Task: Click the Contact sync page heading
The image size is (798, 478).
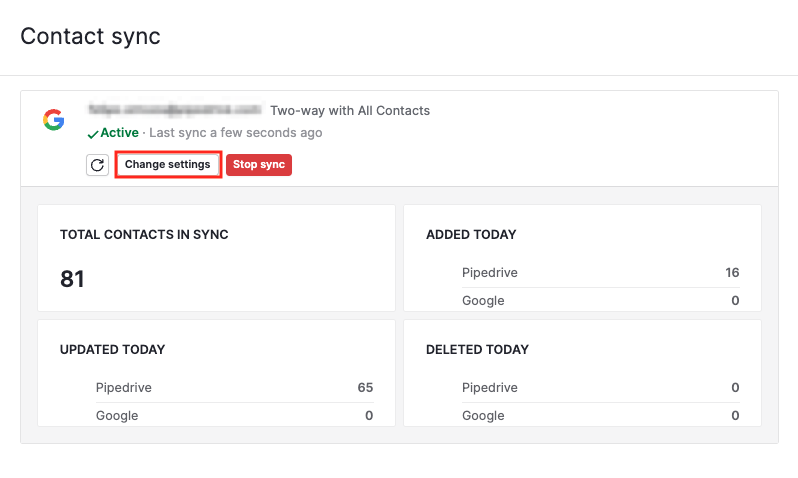Action: point(91,36)
